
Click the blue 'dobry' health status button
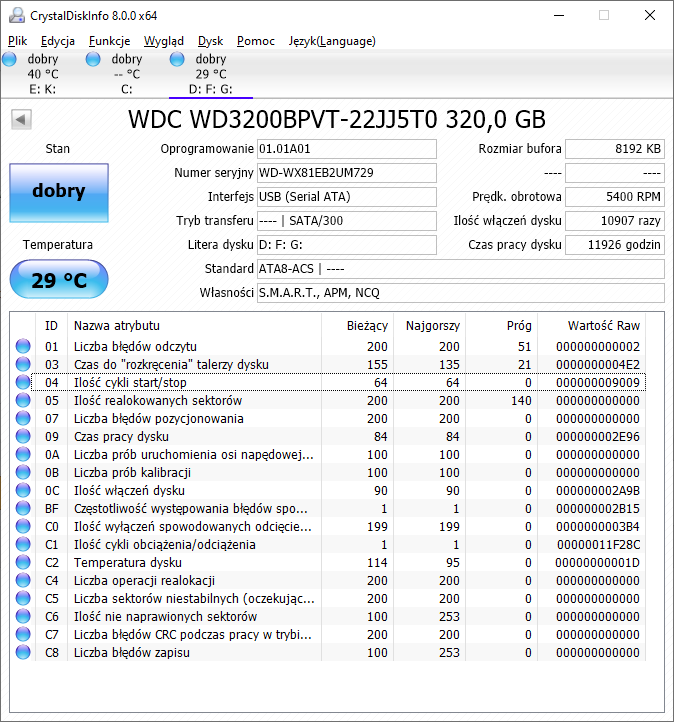tap(59, 193)
